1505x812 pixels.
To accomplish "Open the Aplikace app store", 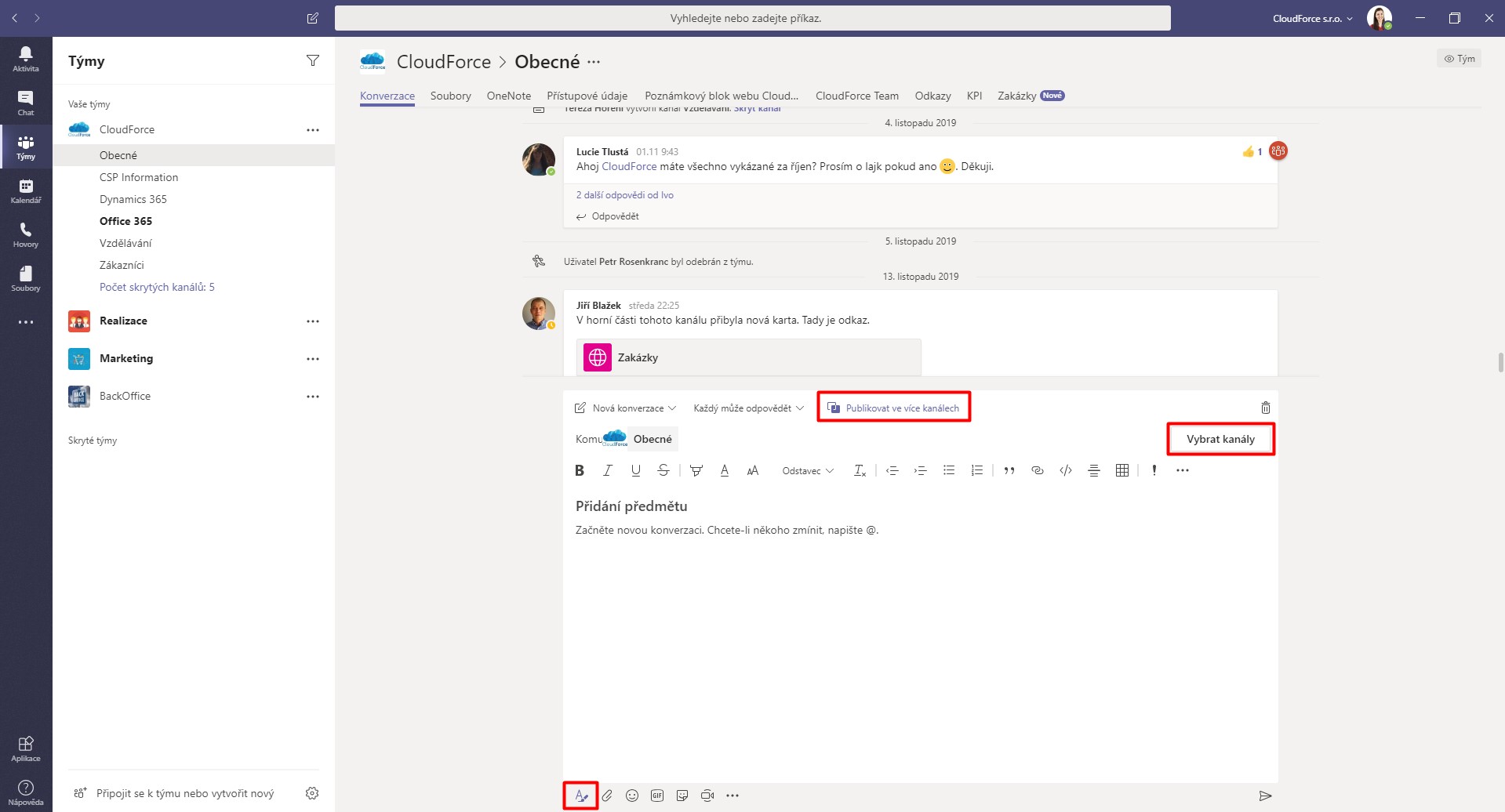I will pyautogui.click(x=26, y=749).
